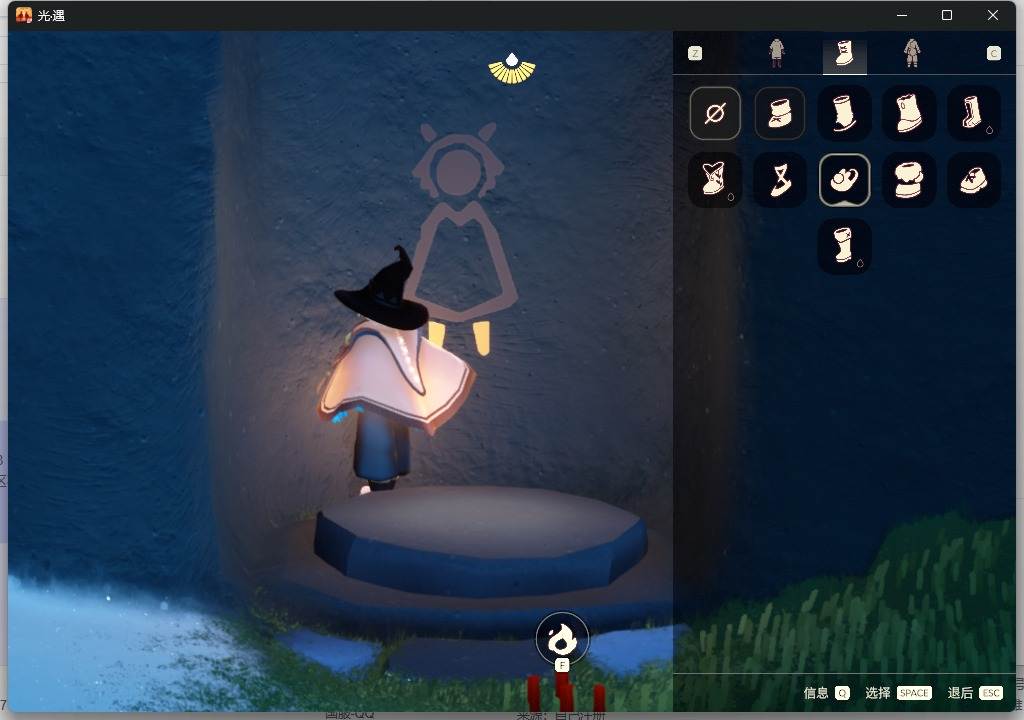Viewport: 1024px width, 720px height.
Task: Close the 光遇 game window
Action: point(993,15)
